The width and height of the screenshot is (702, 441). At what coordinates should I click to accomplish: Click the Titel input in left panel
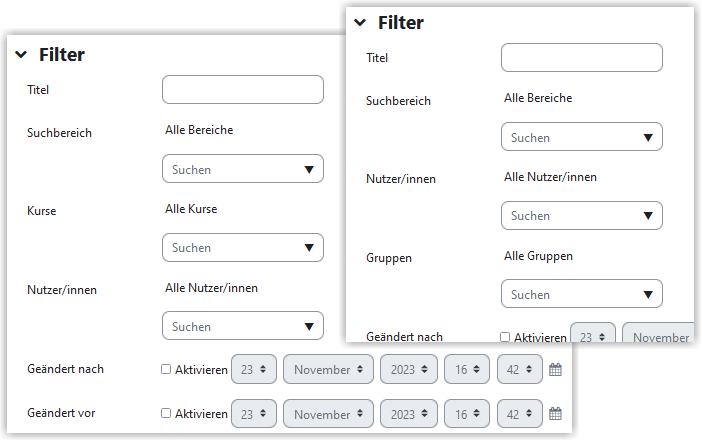(243, 90)
